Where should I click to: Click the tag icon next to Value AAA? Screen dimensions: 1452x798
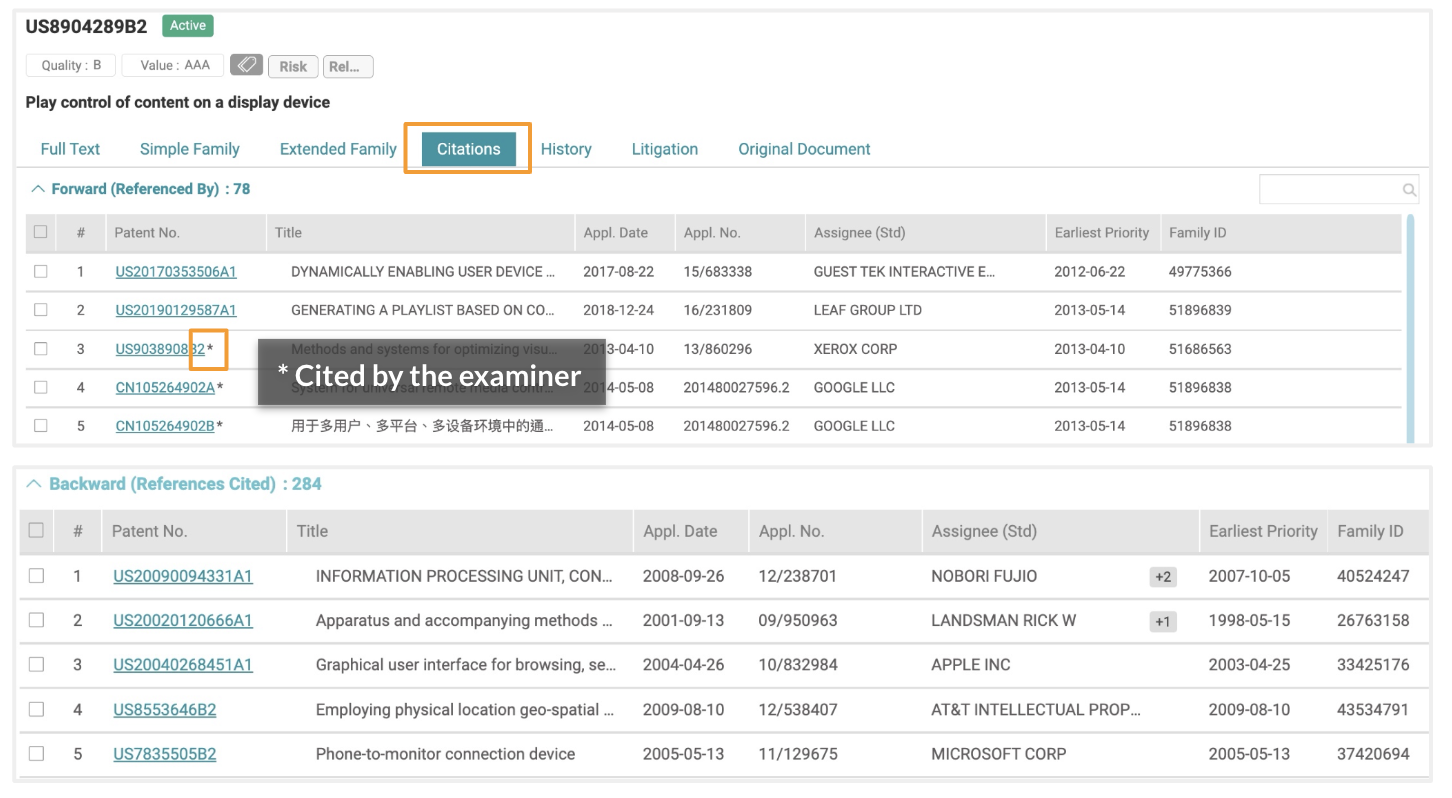click(246, 65)
